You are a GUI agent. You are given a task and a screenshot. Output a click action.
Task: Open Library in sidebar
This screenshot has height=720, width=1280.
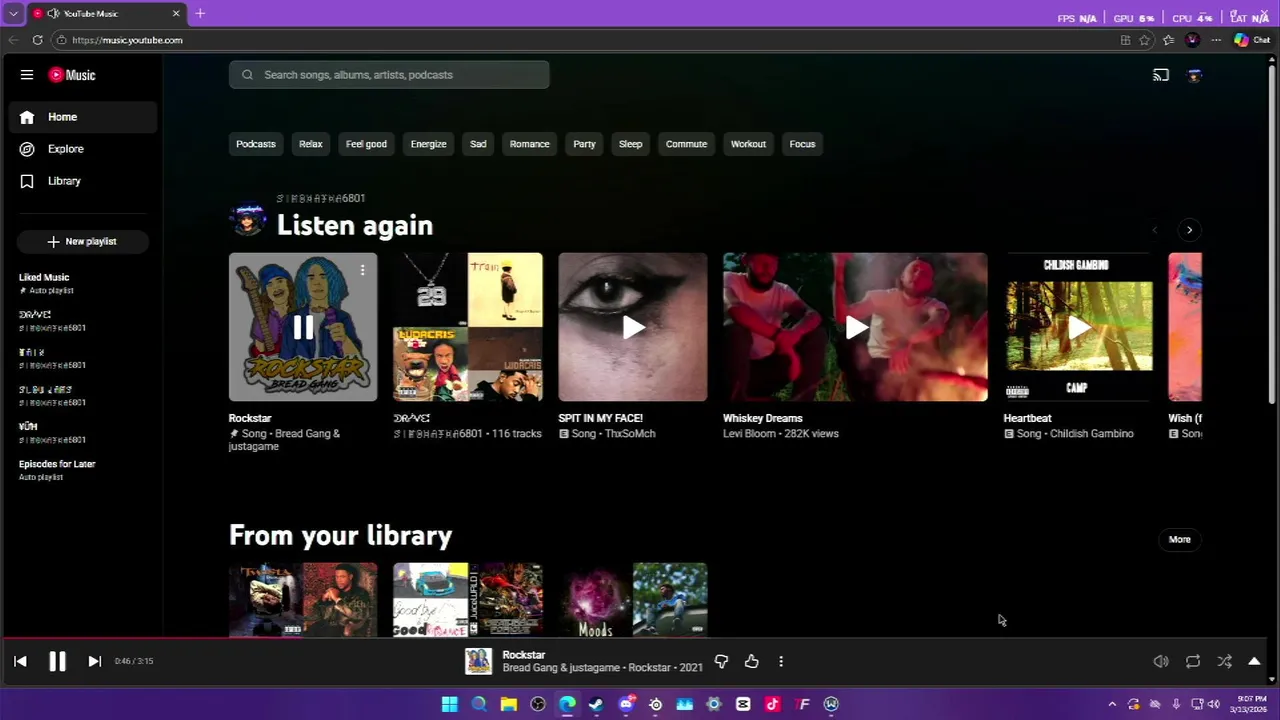coord(84,181)
